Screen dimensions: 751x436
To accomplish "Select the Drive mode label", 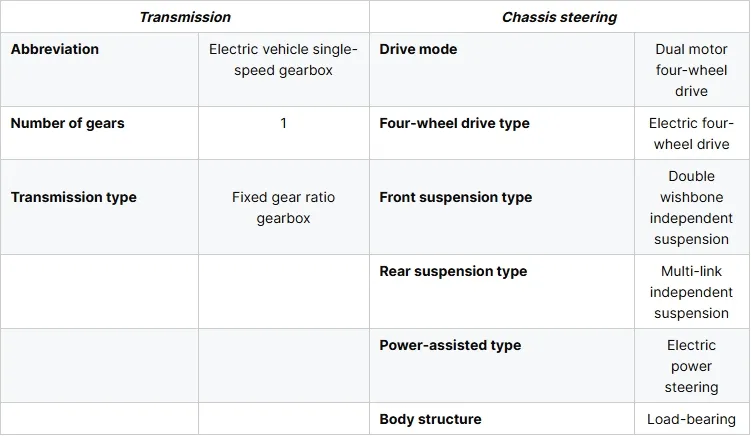I will coord(418,49).
